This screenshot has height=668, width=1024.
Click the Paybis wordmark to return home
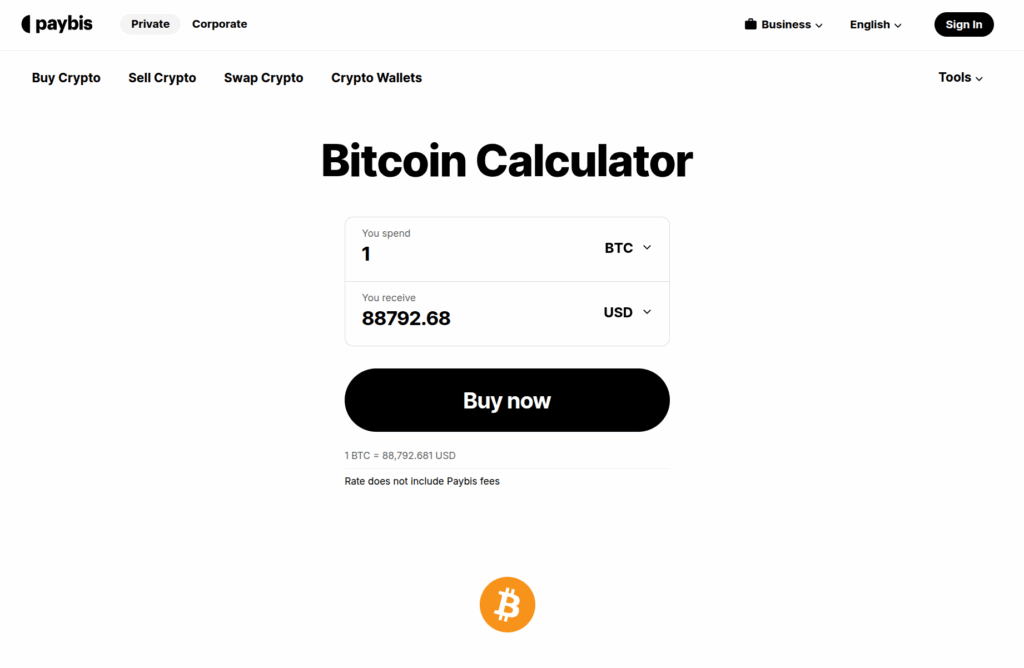[x=65, y=23]
